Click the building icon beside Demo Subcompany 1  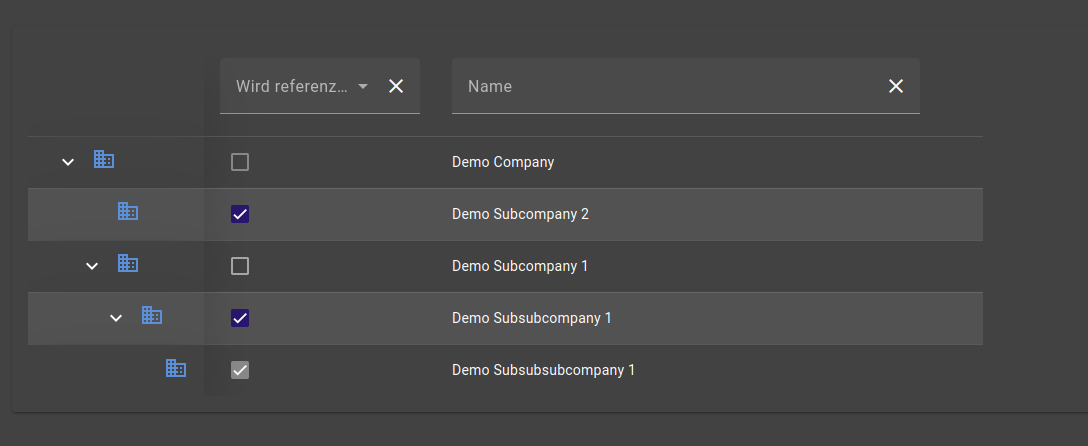pos(128,263)
